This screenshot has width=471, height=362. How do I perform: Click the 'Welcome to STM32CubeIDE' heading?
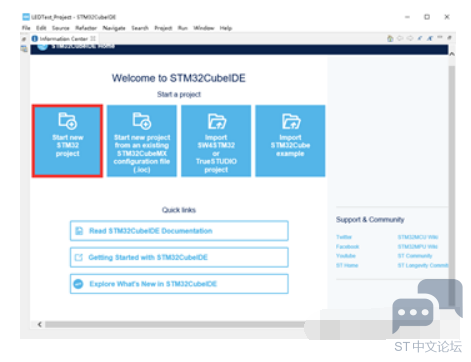[179, 78]
